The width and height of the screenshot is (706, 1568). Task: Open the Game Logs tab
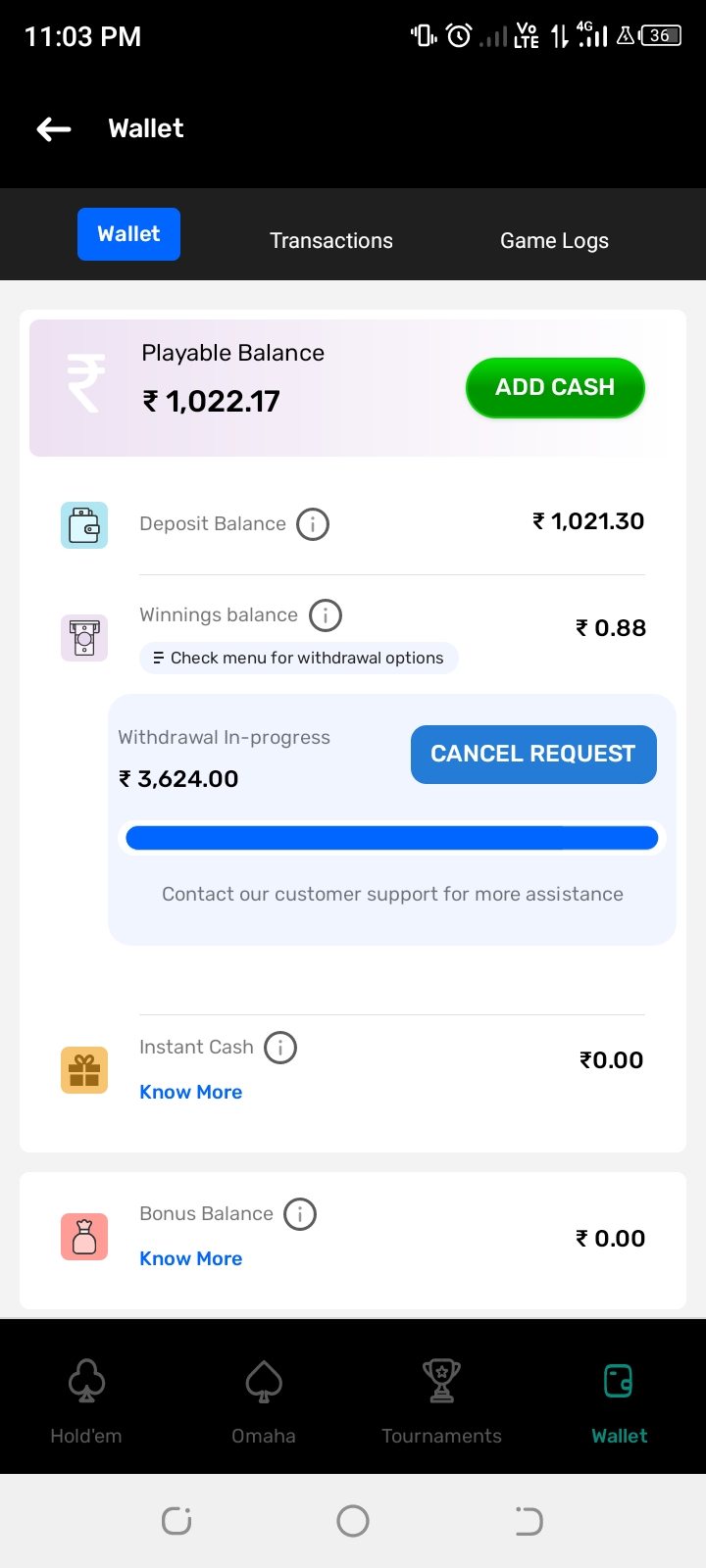(554, 241)
